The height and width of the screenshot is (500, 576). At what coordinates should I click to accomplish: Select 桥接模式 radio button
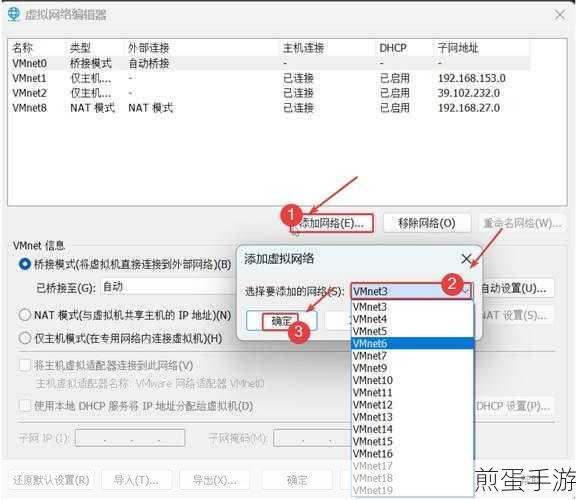pyautogui.click(x=25, y=264)
